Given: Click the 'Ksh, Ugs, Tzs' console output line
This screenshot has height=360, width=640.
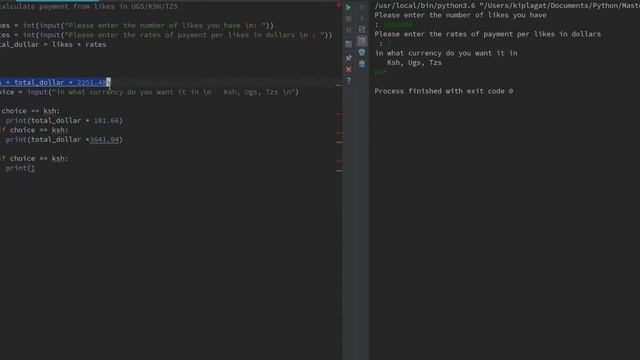Looking at the screenshot, I should click(414, 62).
